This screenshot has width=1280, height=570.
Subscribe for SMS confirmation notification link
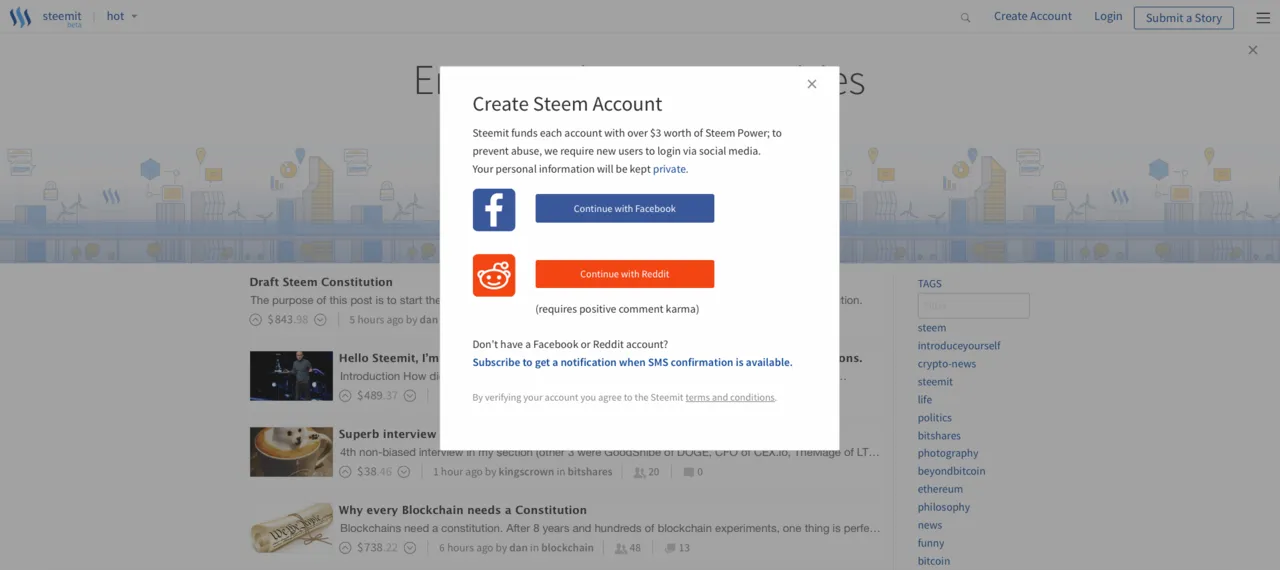(632, 363)
